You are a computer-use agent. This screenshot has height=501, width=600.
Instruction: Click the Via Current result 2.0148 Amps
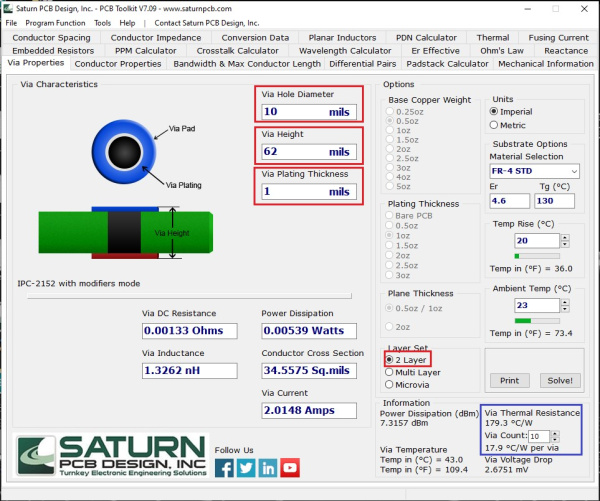(309, 410)
